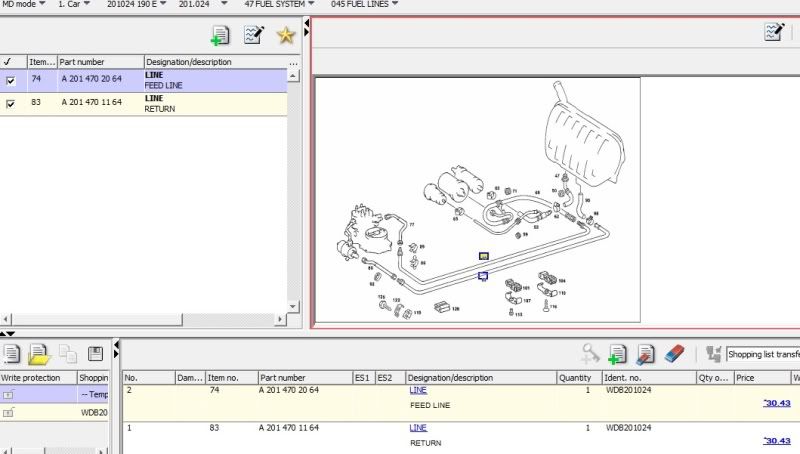Click the LINE link for FEED LINE row
Viewport: 800px width, 454px height.
click(x=418, y=391)
